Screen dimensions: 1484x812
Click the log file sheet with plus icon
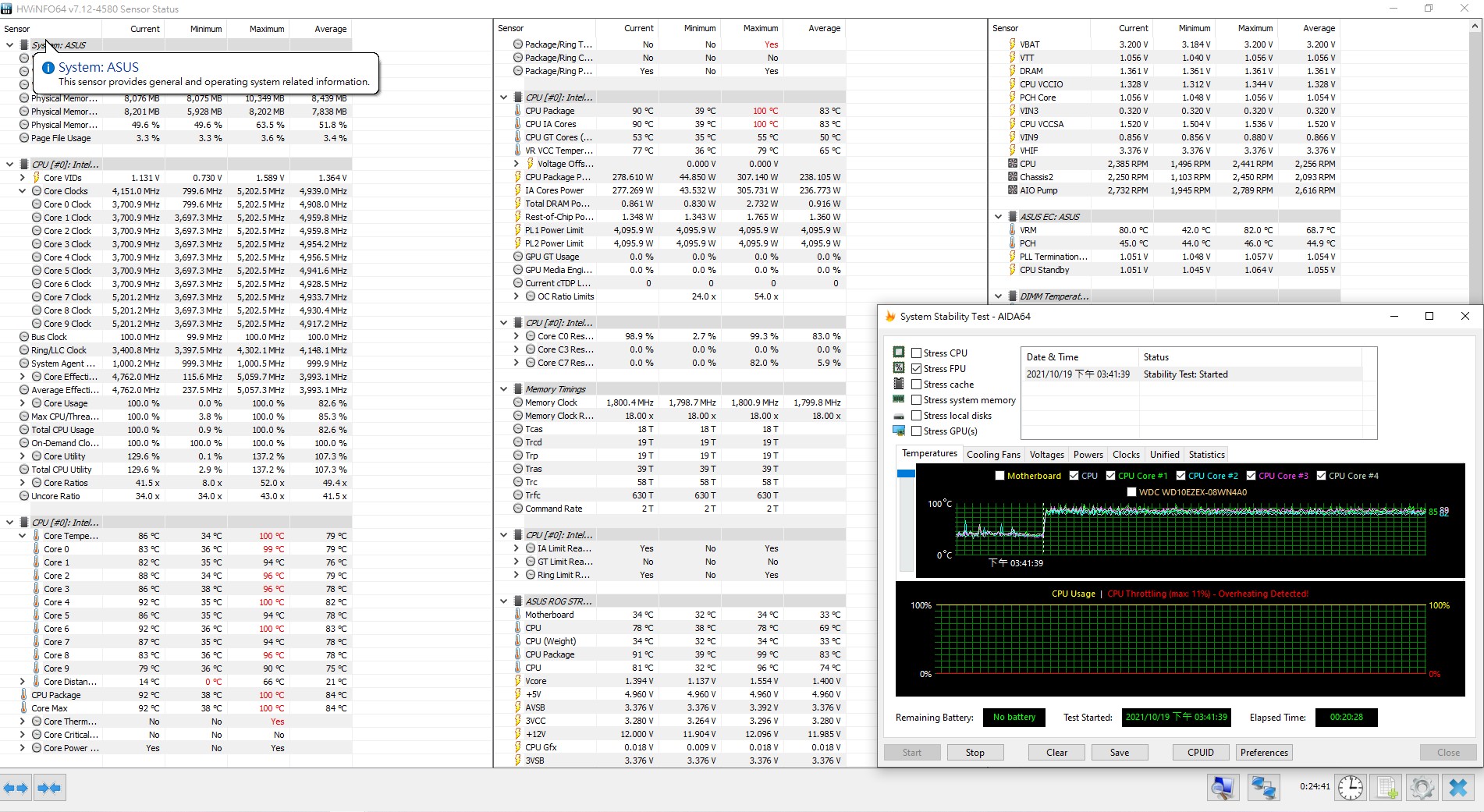click(1386, 788)
